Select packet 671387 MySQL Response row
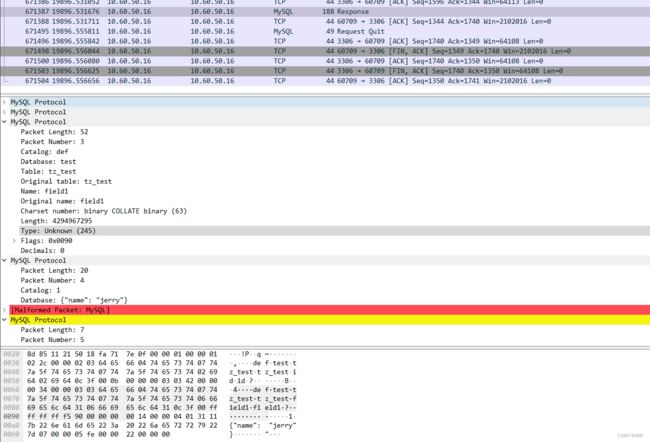 (x=325, y=12)
